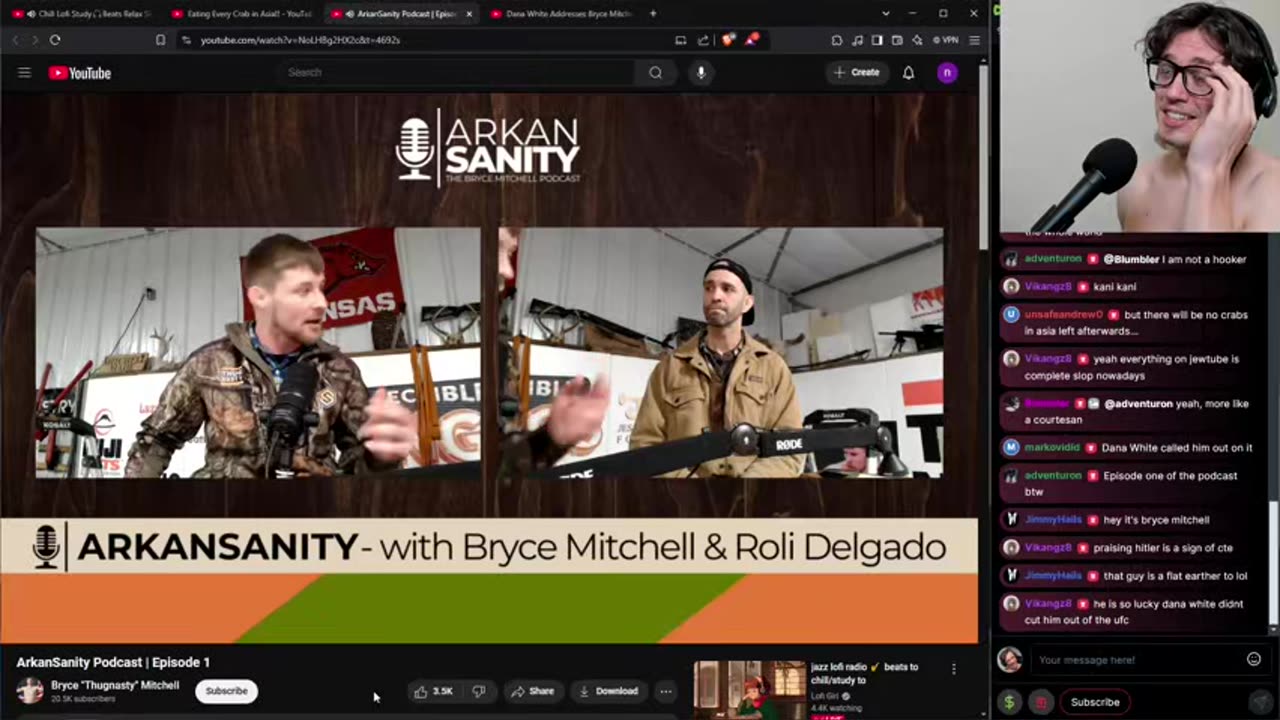Open the YouTube guide hamburger menu
Viewport: 1280px width, 720px height.
point(24,73)
